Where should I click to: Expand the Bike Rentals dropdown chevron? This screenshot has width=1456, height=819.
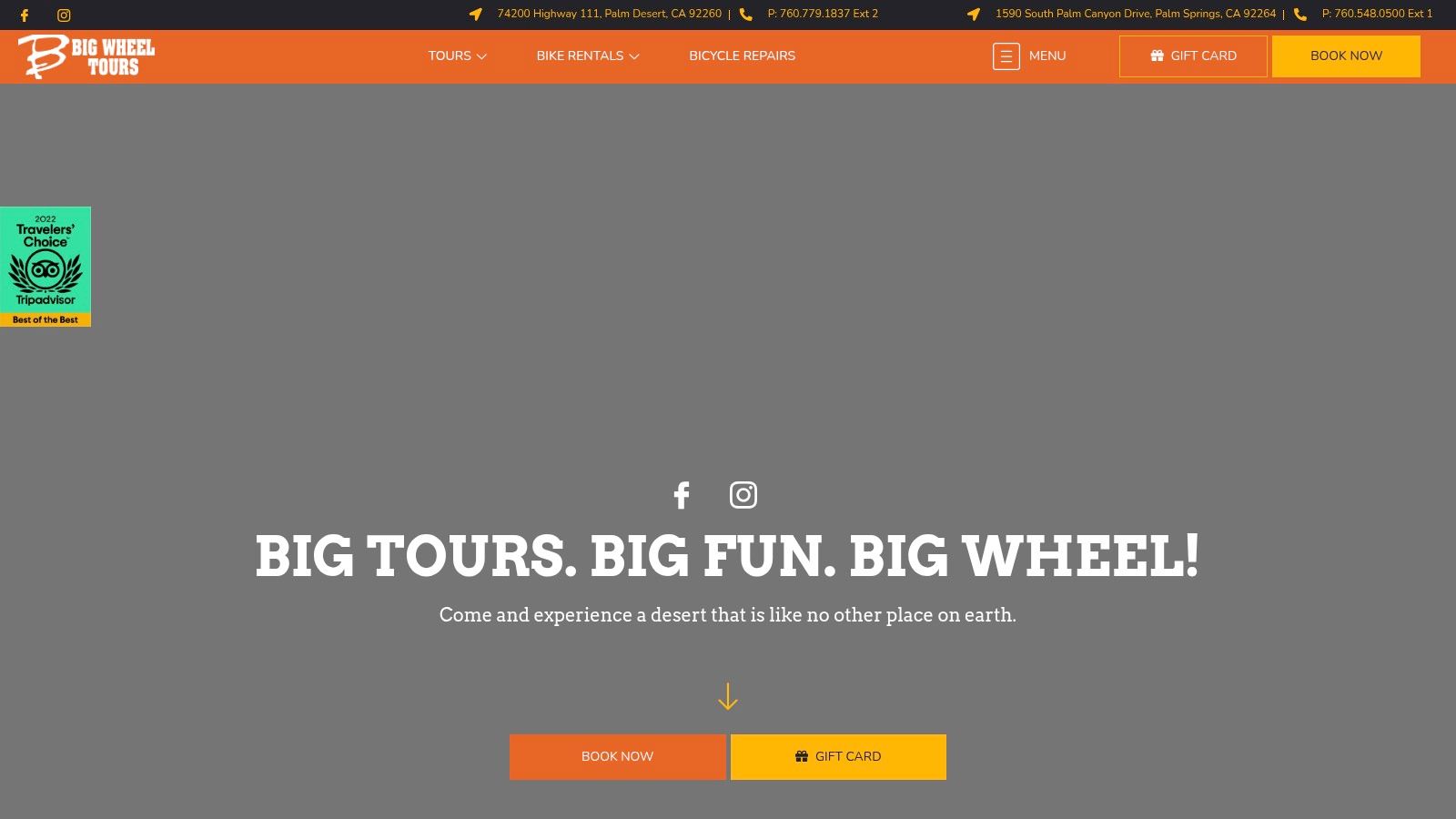634,56
